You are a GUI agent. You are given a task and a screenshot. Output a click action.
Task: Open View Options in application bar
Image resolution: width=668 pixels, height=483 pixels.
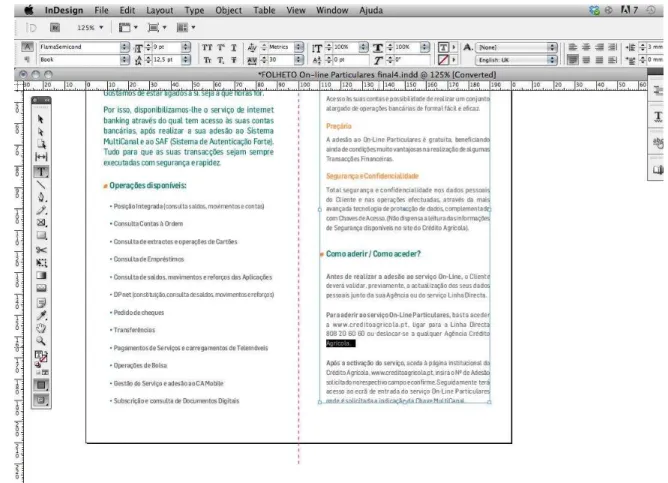[128, 28]
